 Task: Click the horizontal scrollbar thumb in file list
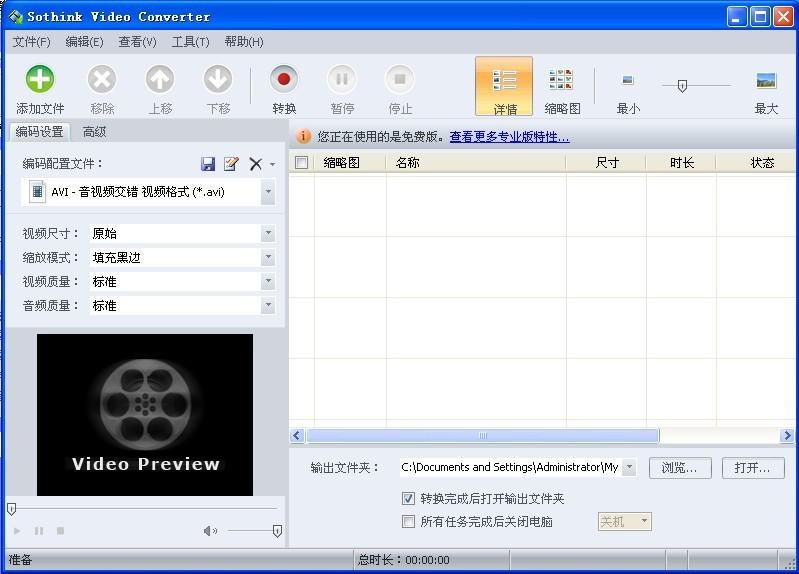coord(483,435)
